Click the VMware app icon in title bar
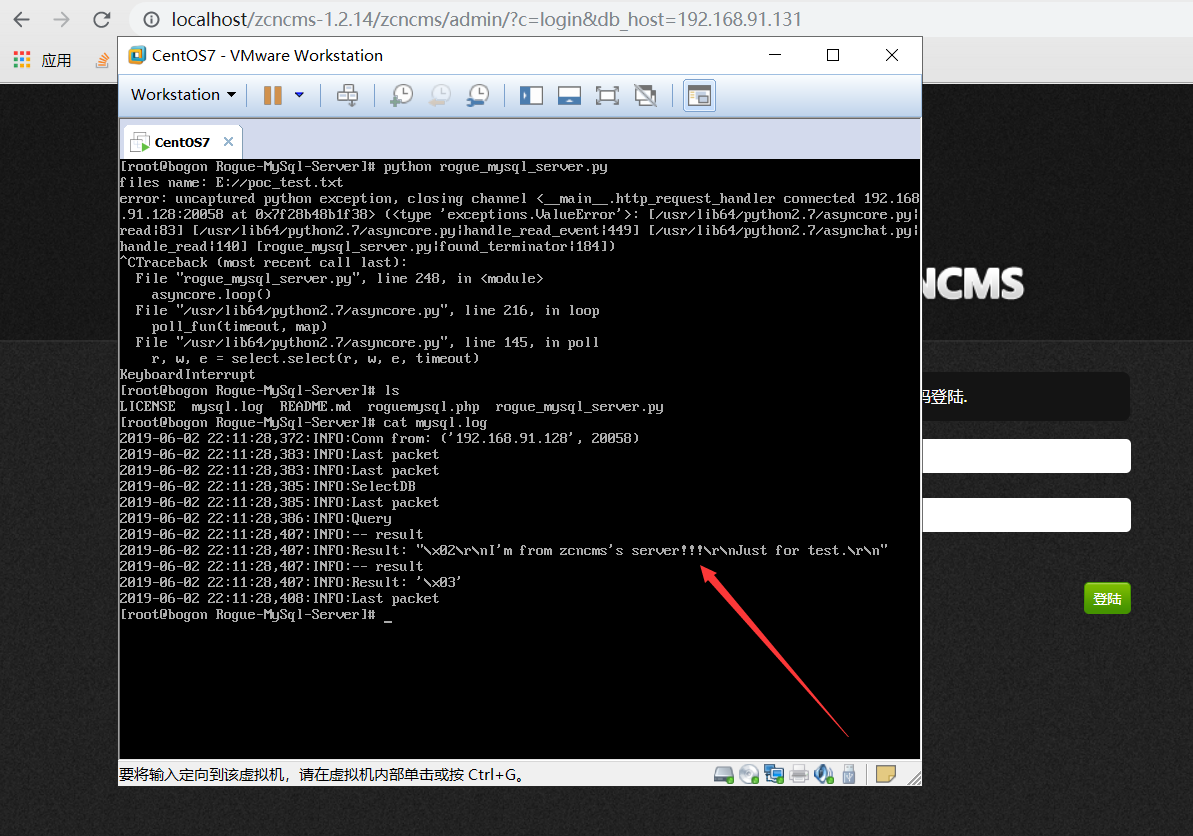The width and height of the screenshot is (1193, 836). [137, 56]
